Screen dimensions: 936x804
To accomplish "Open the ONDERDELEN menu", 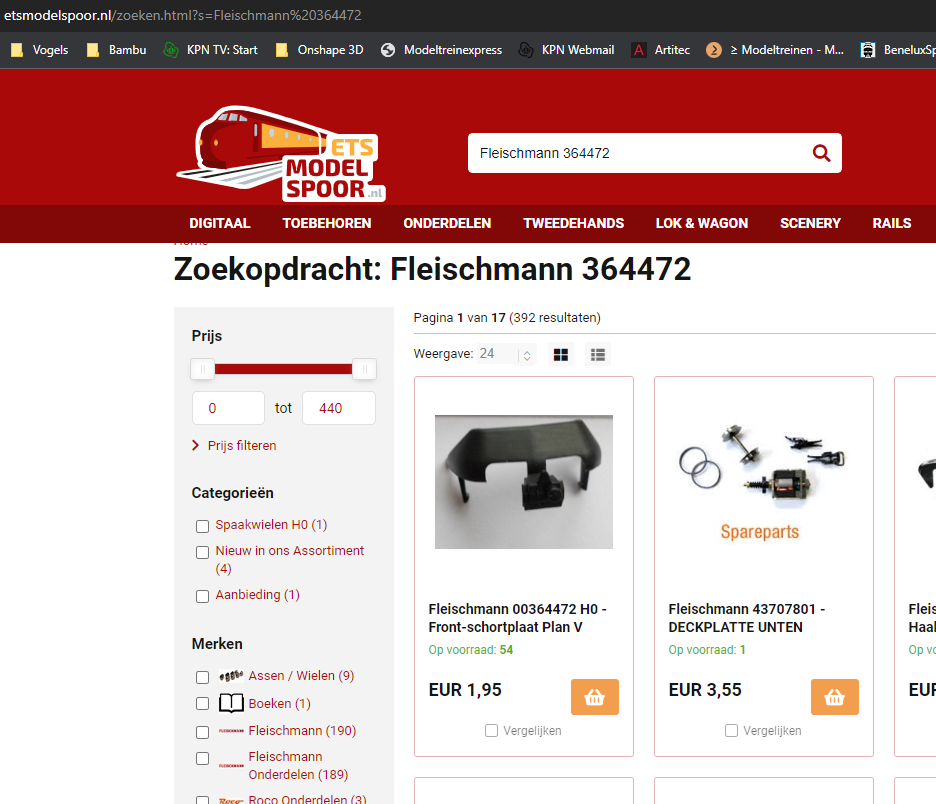I will pyautogui.click(x=447, y=223).
